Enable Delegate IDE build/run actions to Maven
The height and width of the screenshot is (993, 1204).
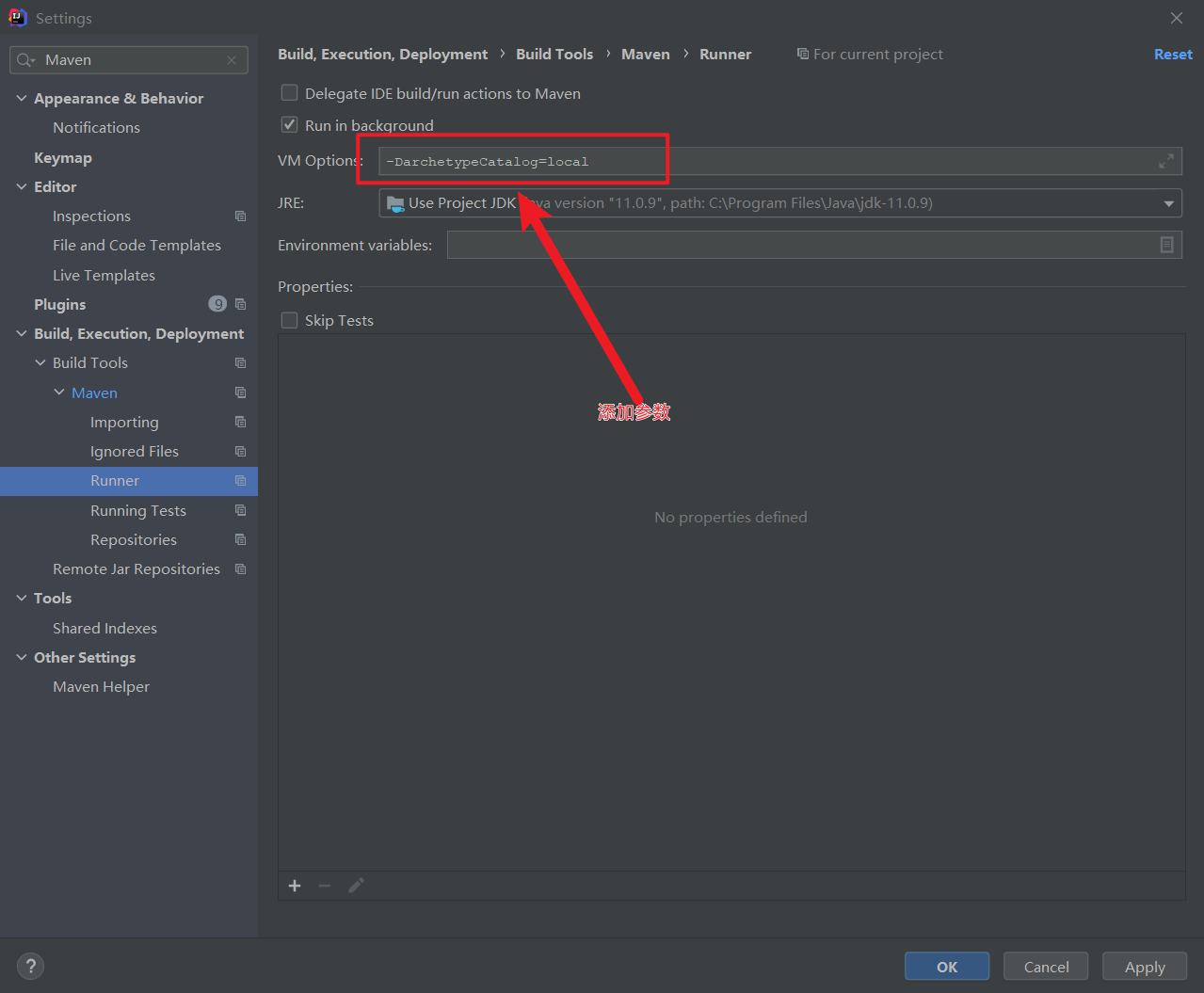[x=290, y=93]
